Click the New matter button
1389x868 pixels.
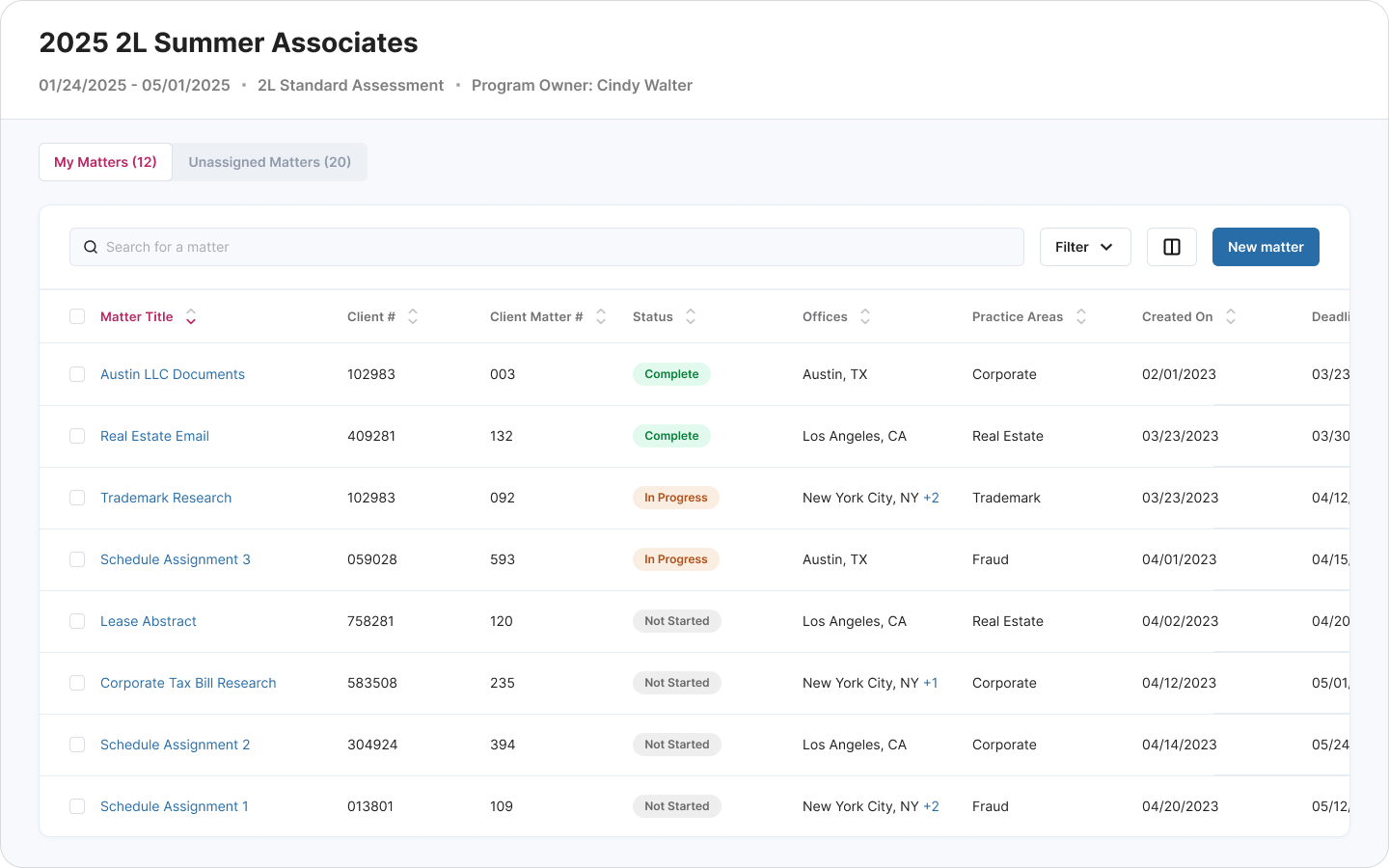click(1266, 247)
